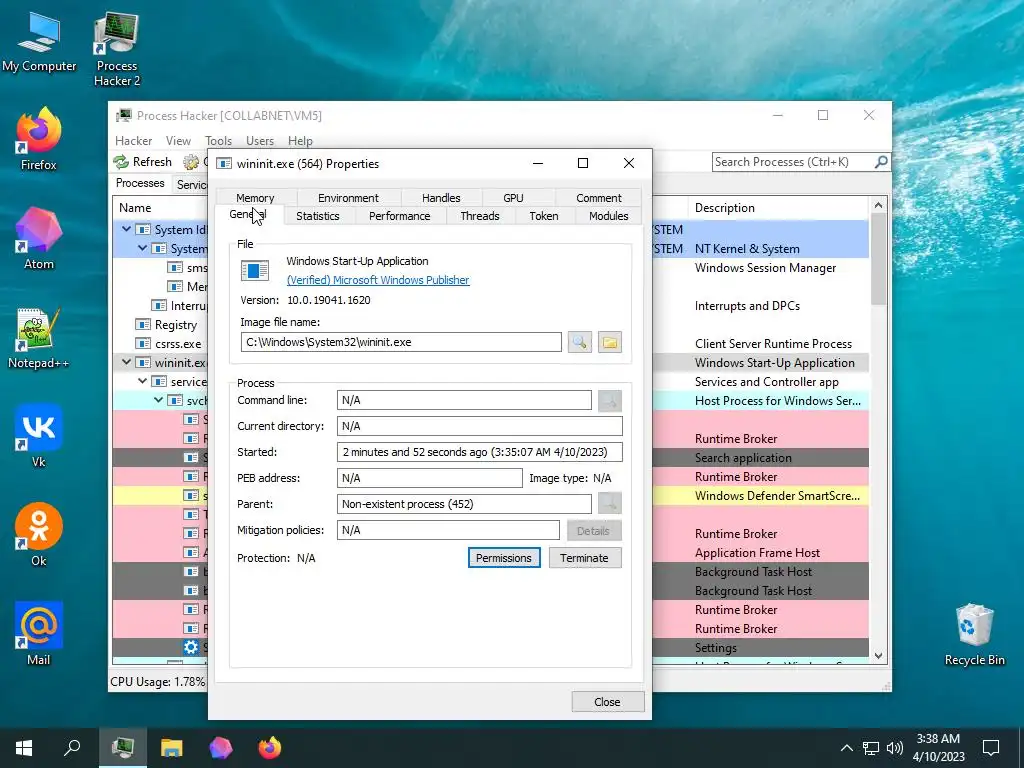
Task: Collapse the System Idle Process tree node
Action: (127, 229)
